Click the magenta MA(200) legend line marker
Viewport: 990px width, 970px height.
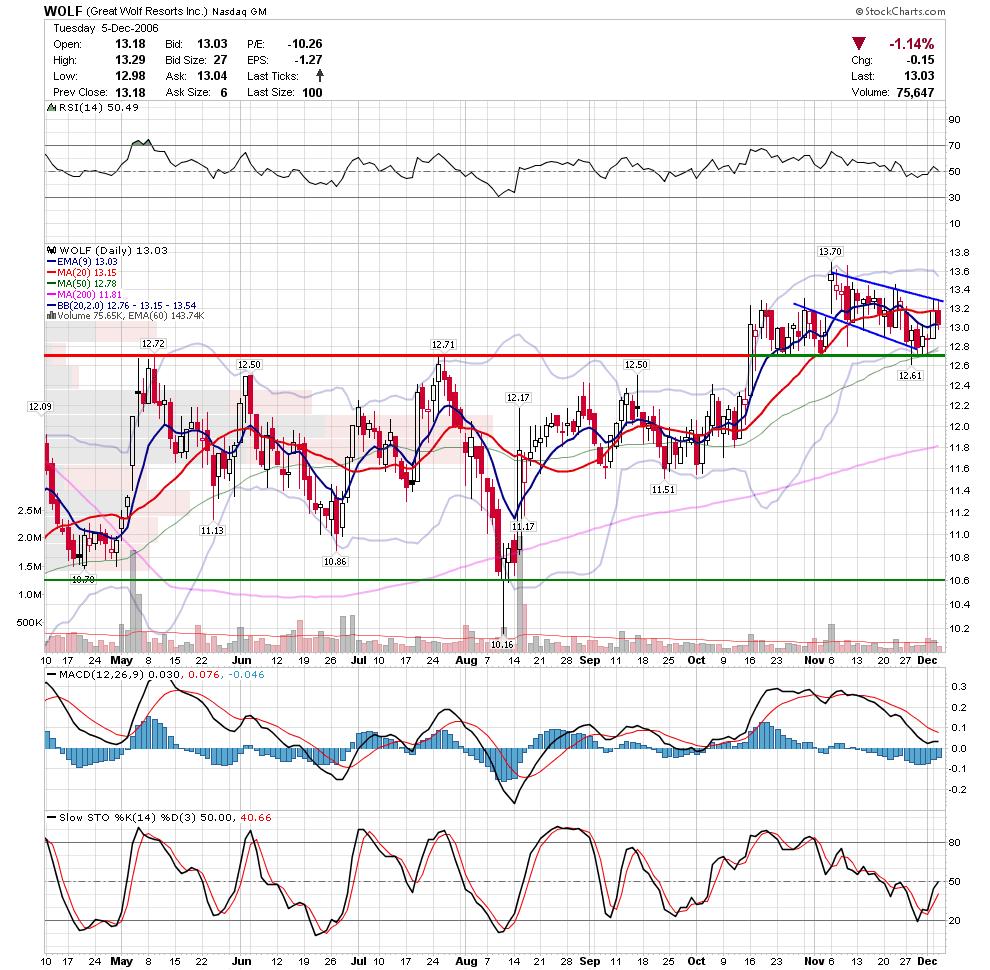tap(52, 295)
